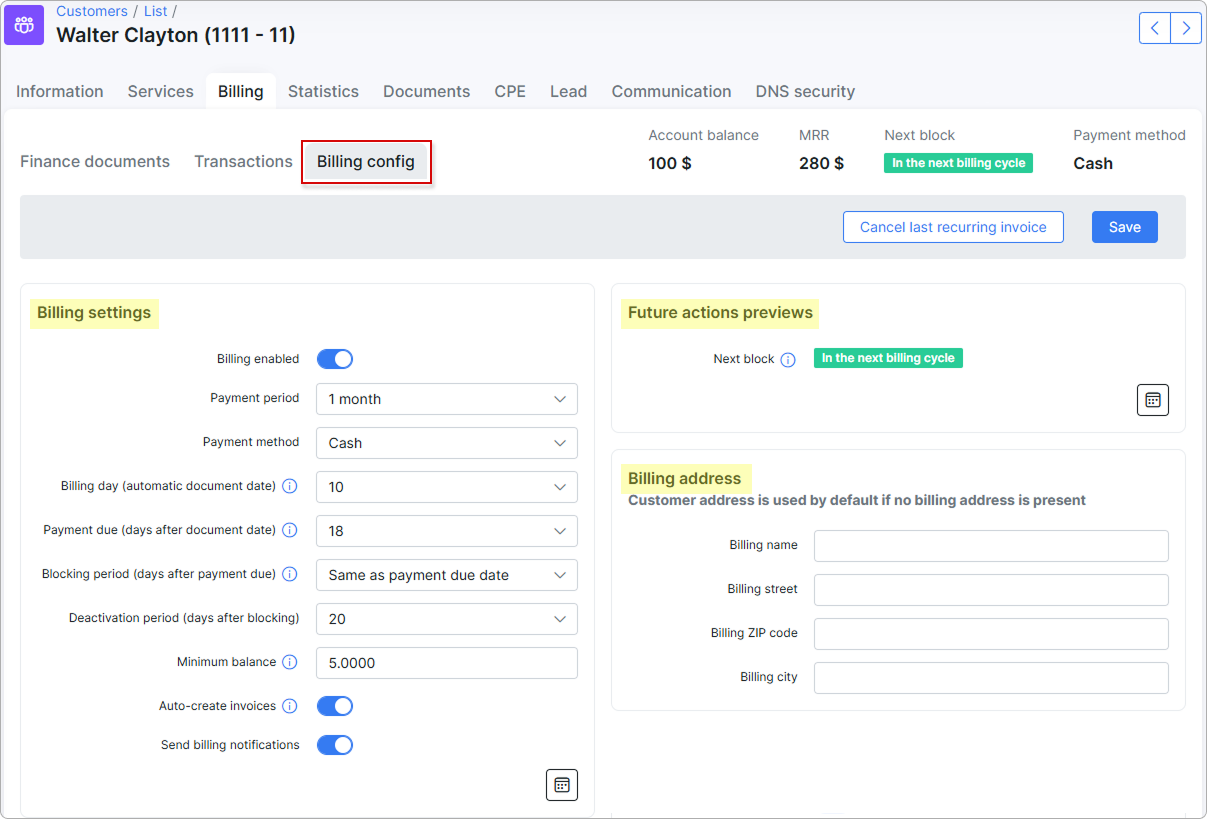Screen dimensions: 1207x819
Task: Click the Billing ZIP code input field
Action: (x=991, y=634)
